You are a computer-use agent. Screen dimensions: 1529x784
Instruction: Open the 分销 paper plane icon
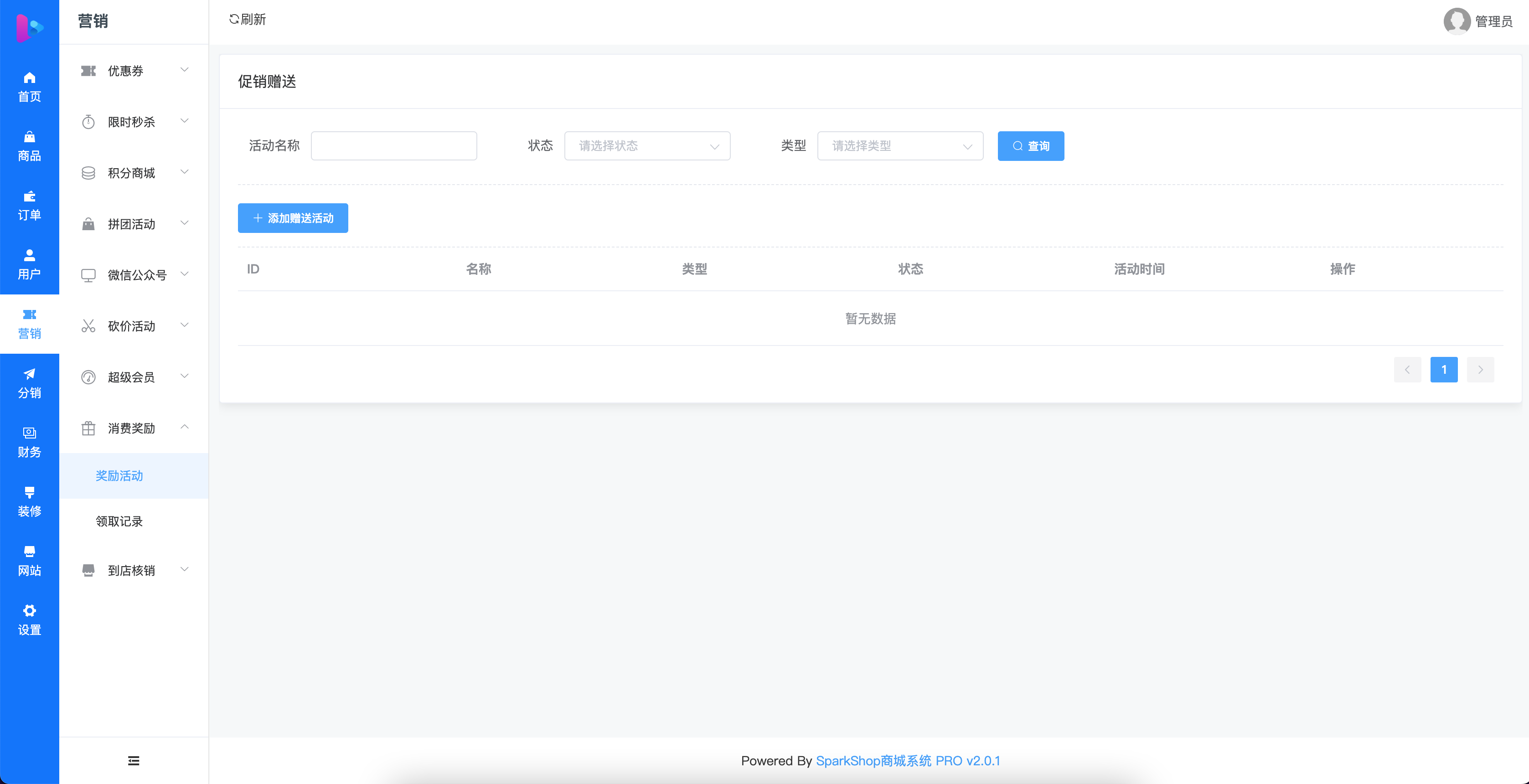29,374
